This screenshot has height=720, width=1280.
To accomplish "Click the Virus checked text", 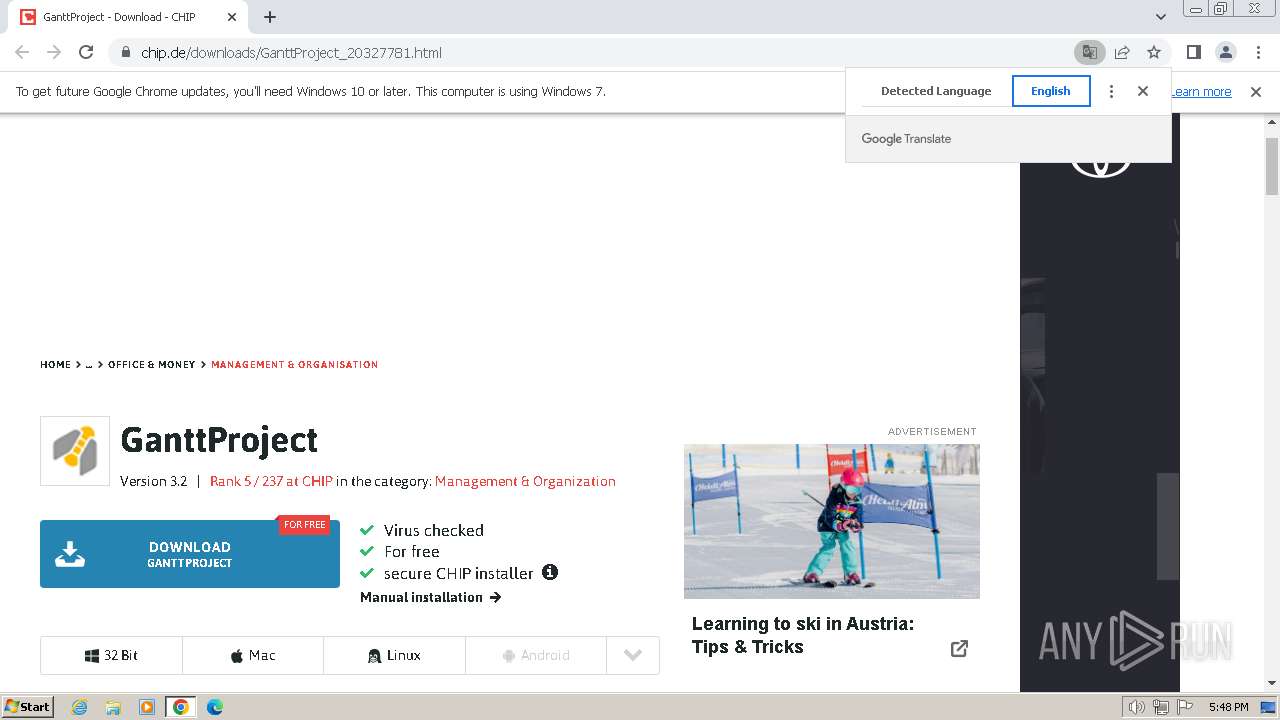I will (x=434, y=530).
